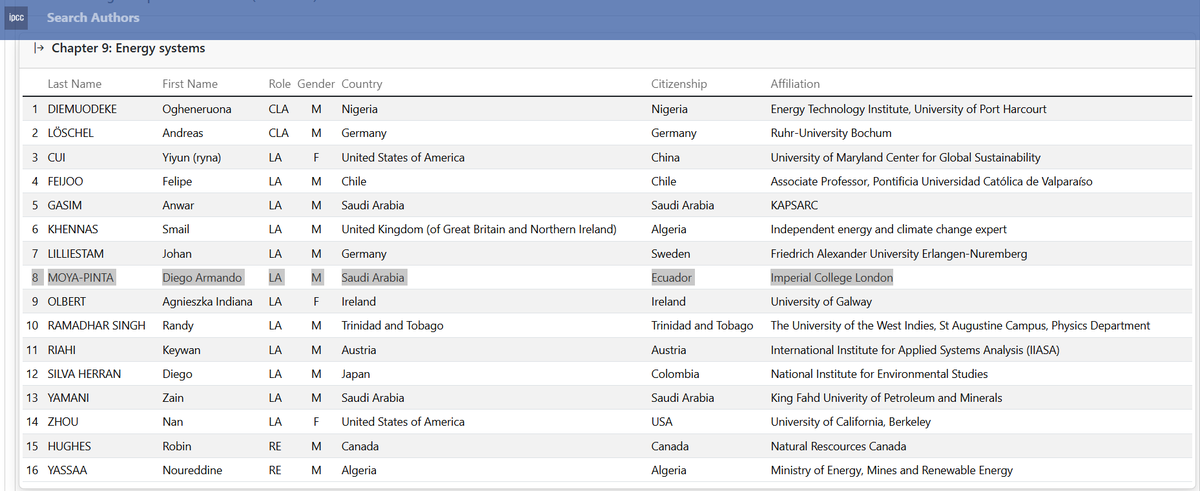Click the KAPSARC affiliation cell
Image resolution: width=1200 pixels, height=491 pixels.
click(796, 205)
